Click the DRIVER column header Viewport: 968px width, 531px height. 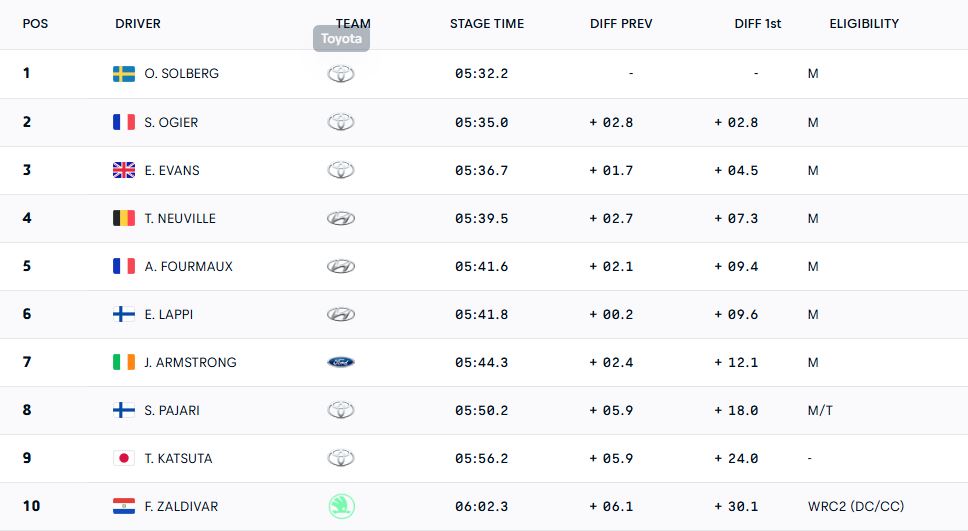coord(138,24)
